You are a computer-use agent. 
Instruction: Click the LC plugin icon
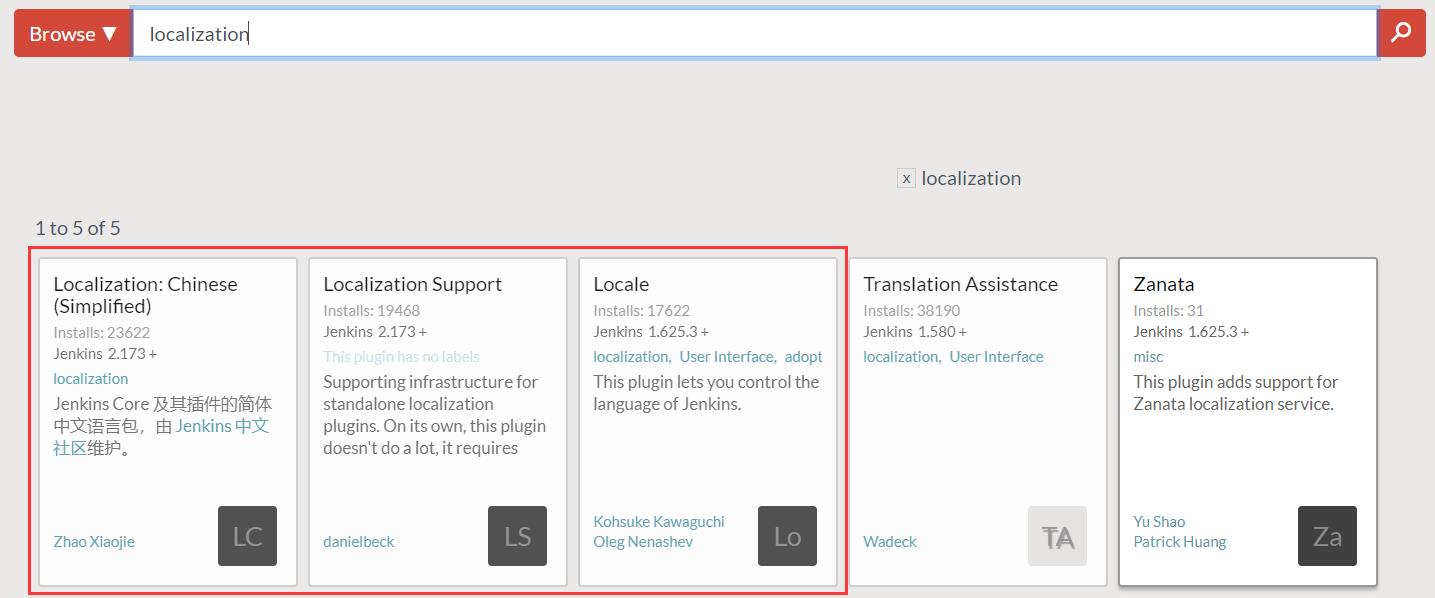pyautogui.click(x=247, y=536)
